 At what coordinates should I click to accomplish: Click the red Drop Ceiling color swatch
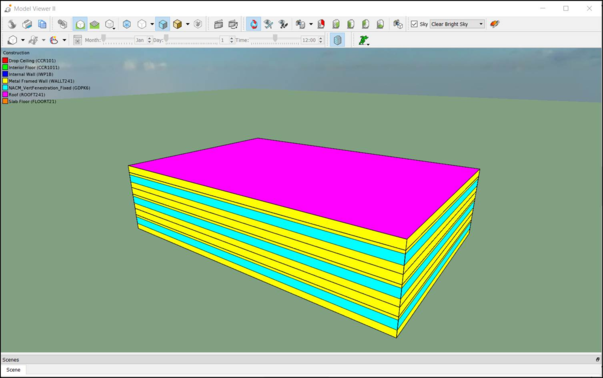pyautogui.click(x=5, y=60)
